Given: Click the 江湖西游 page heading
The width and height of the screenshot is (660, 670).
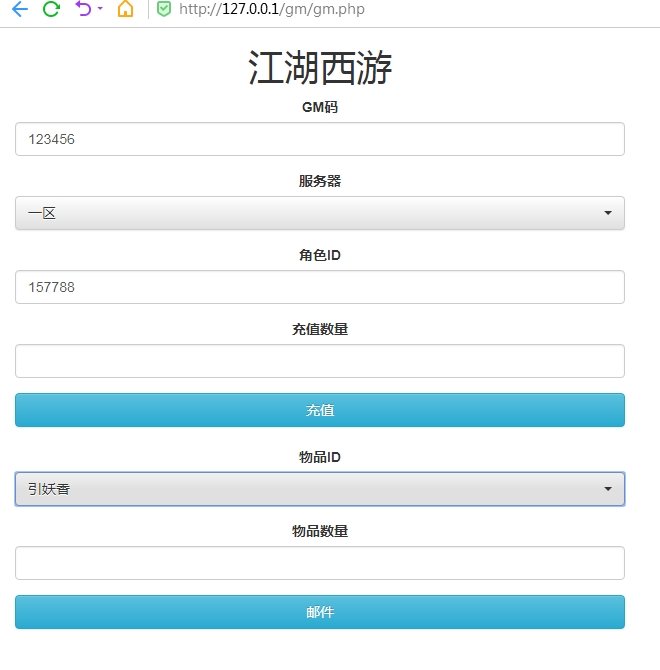Looking at the screenshot, I should (320, 68).
